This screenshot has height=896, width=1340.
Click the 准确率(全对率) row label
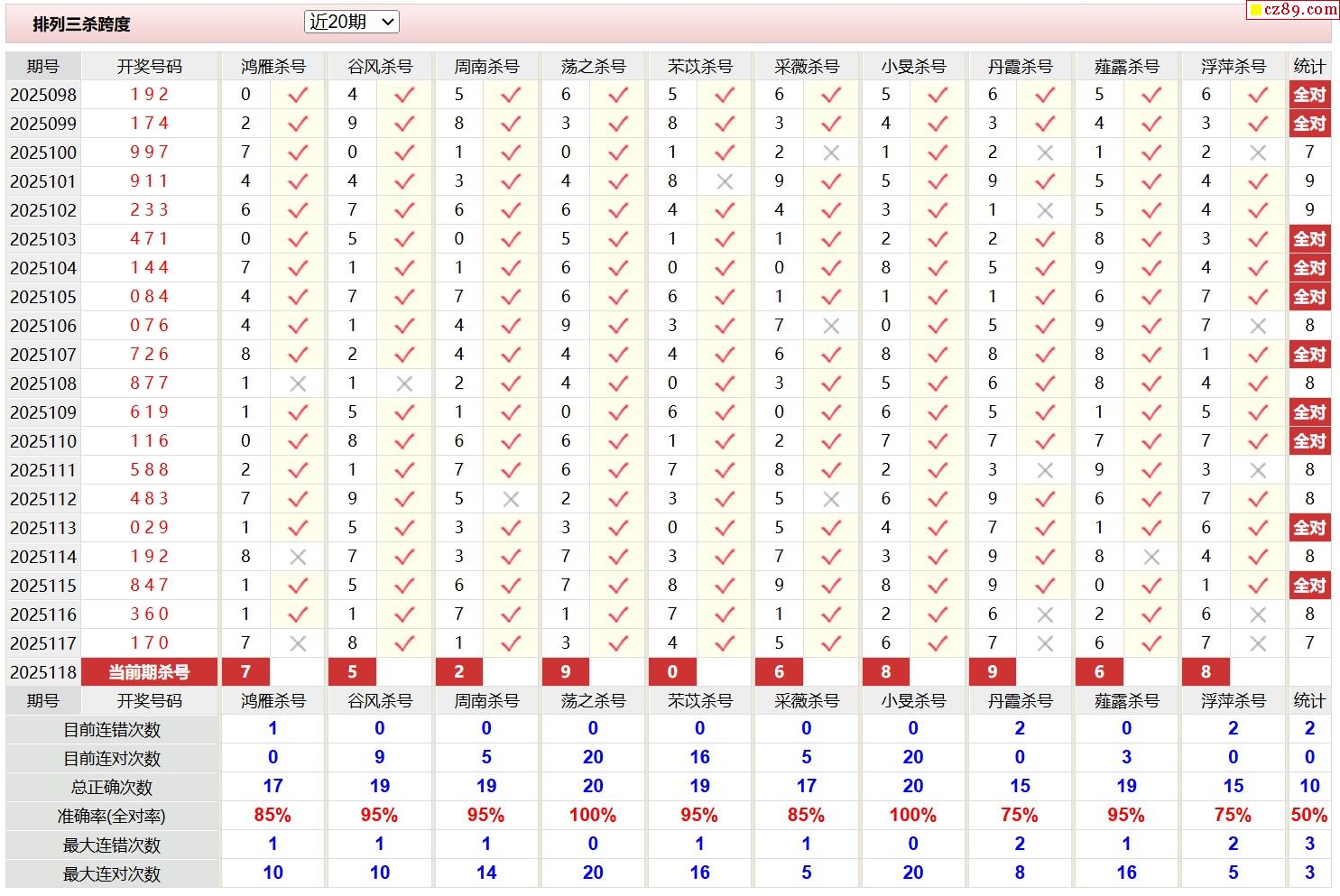pyautogui.click(x=112, y=817)
